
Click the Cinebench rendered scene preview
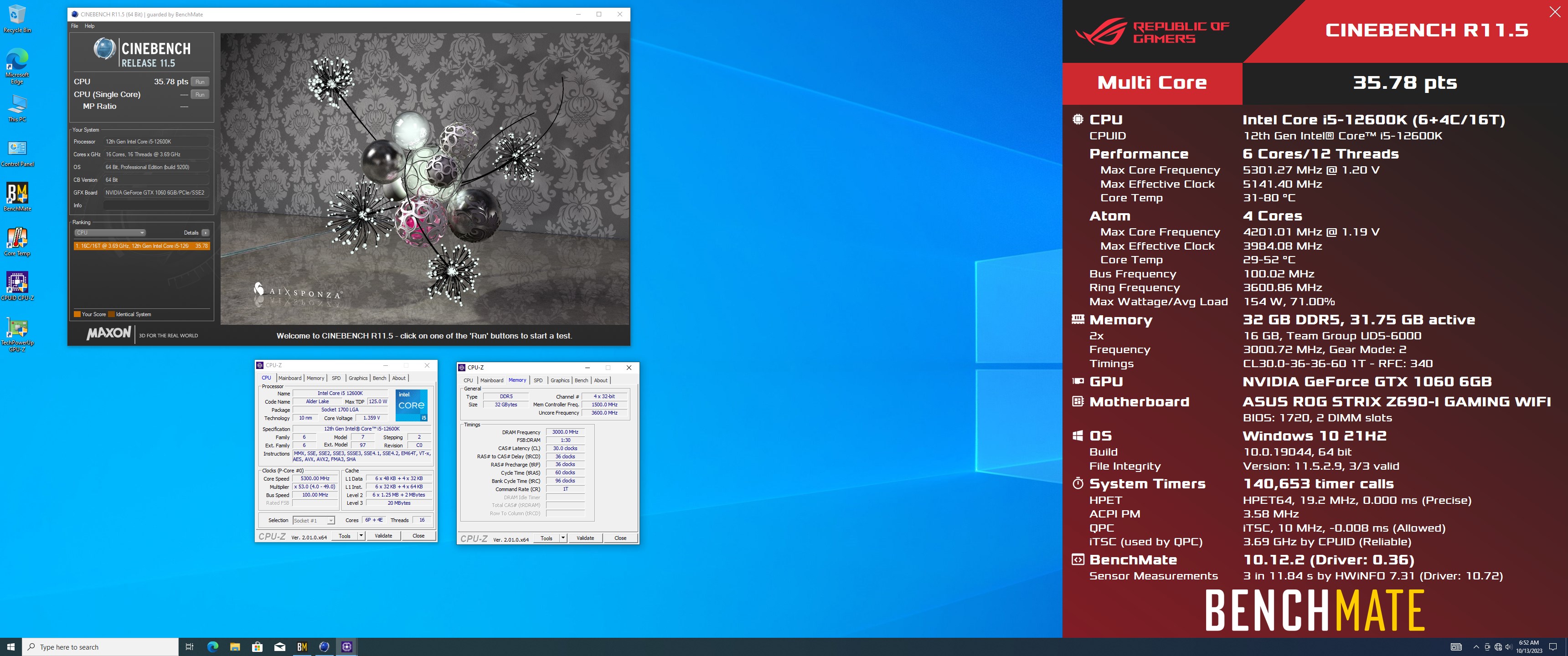pyautogui.click(x=425, y=178)
